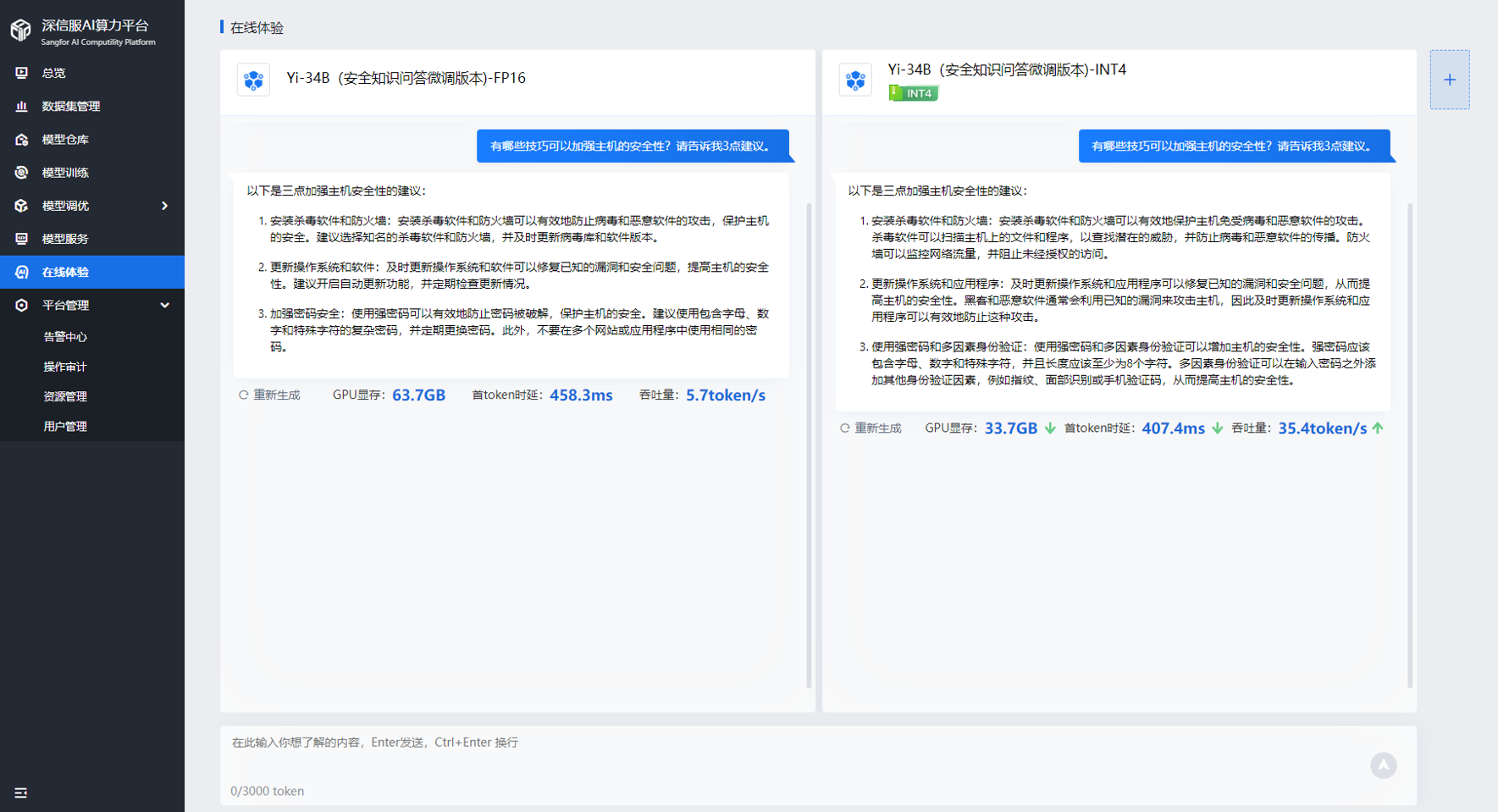Viewport: 1498px width, 812px height.
Task: Expand the 模型调优 submenu arrow
Action: [165, 206]
